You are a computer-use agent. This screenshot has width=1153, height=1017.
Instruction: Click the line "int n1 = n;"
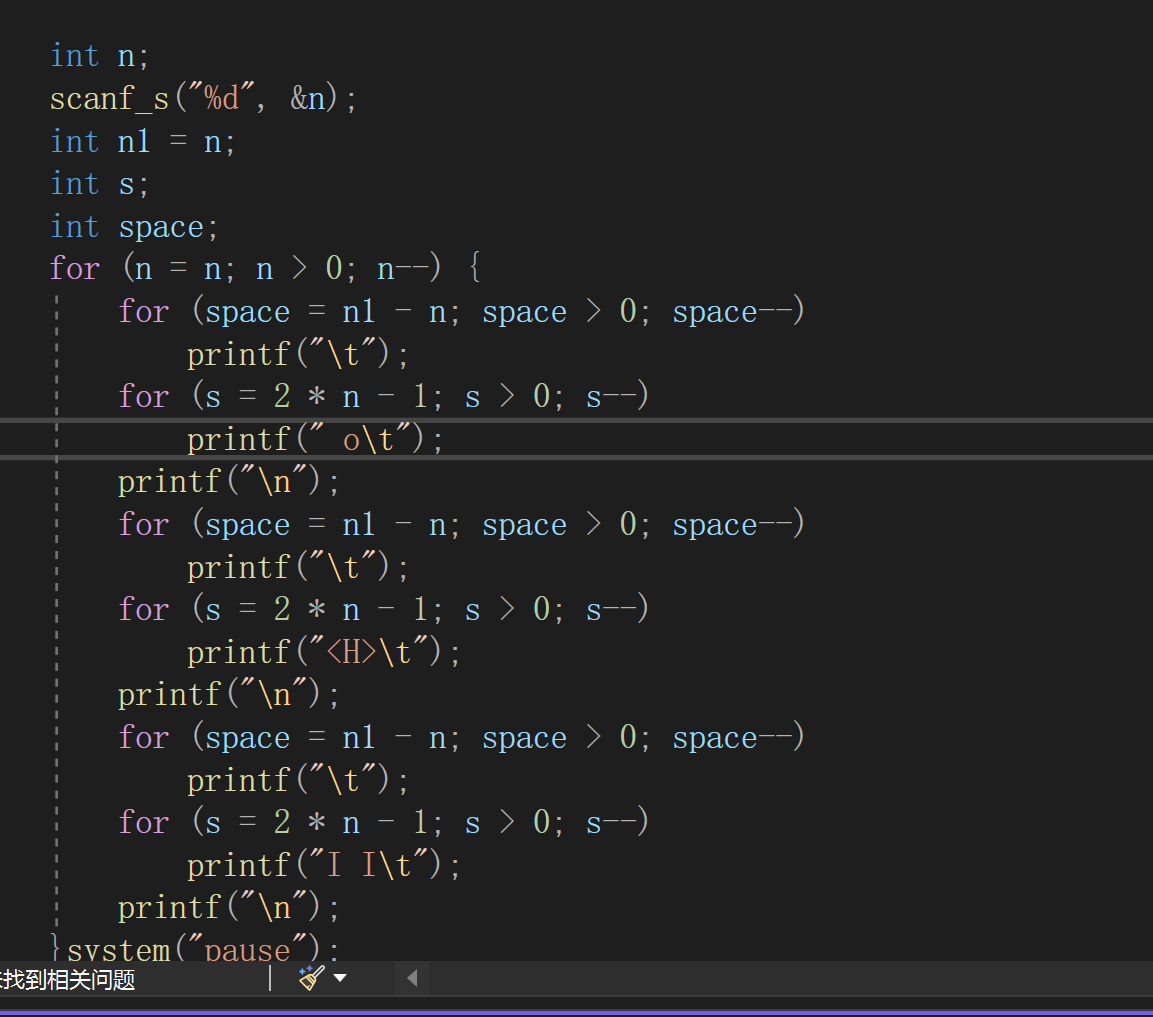142,141
